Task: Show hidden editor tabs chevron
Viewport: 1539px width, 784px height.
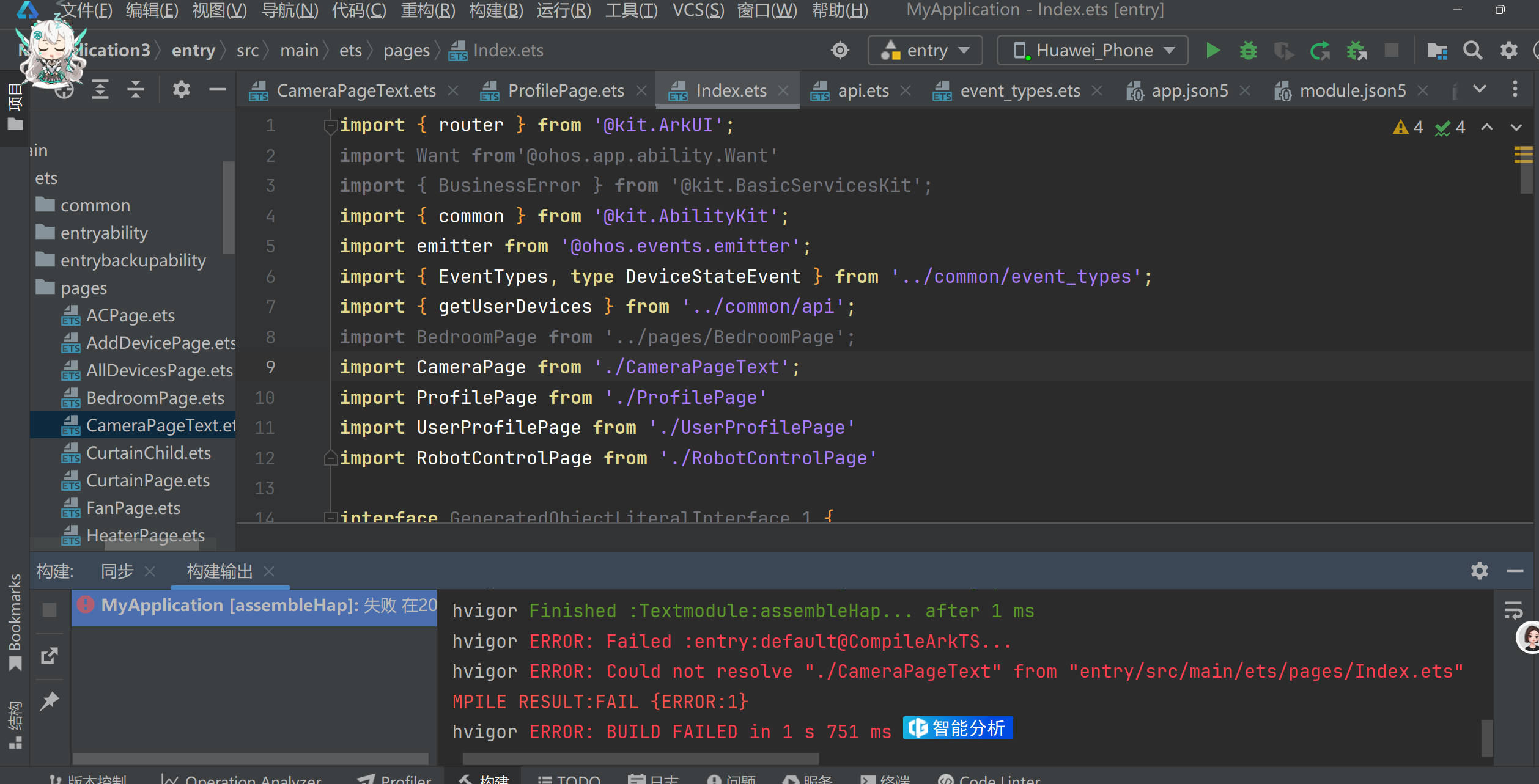Action: [x=1480, y=90]
